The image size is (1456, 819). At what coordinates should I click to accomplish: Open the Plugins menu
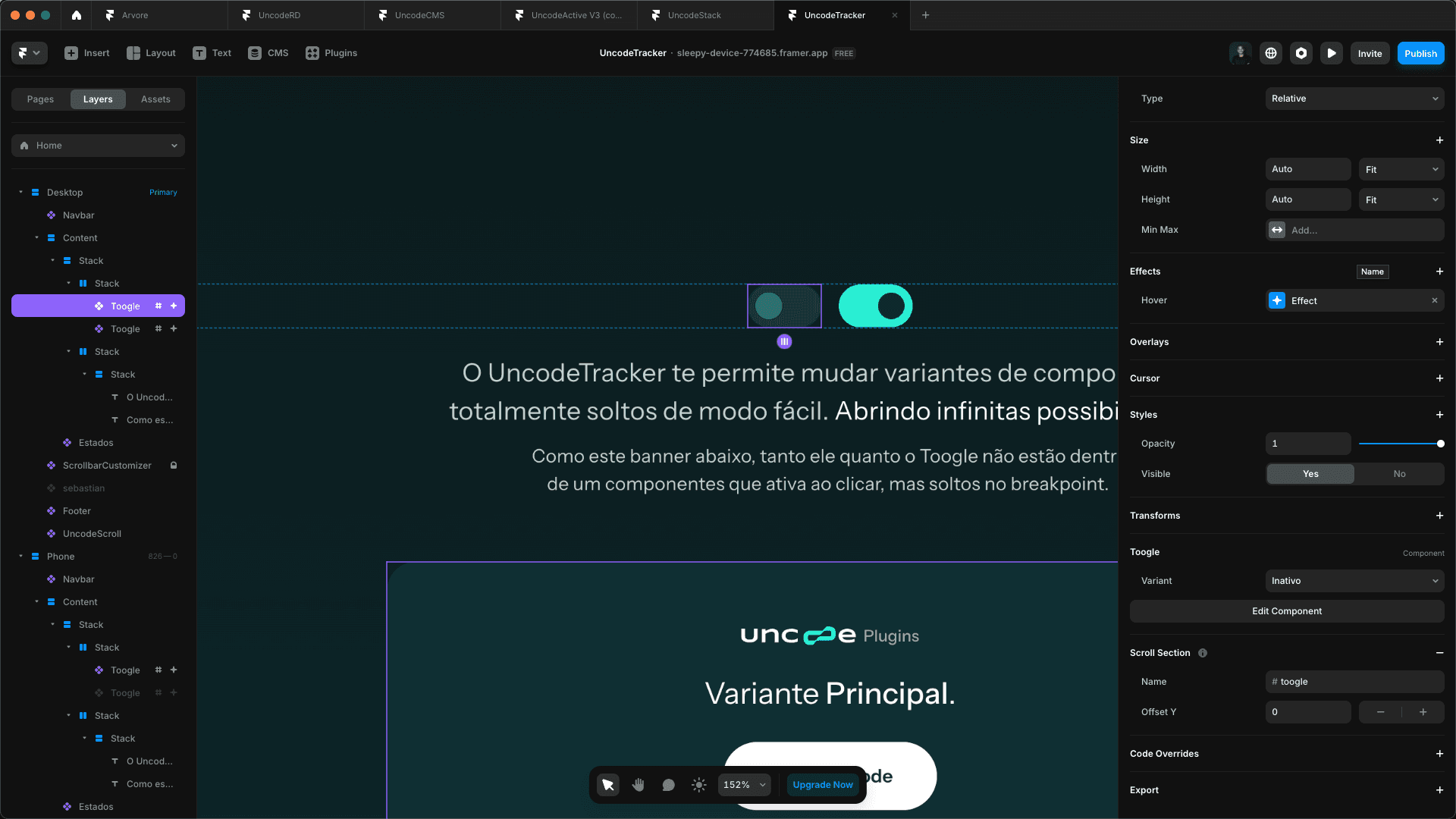click(331, 53)
